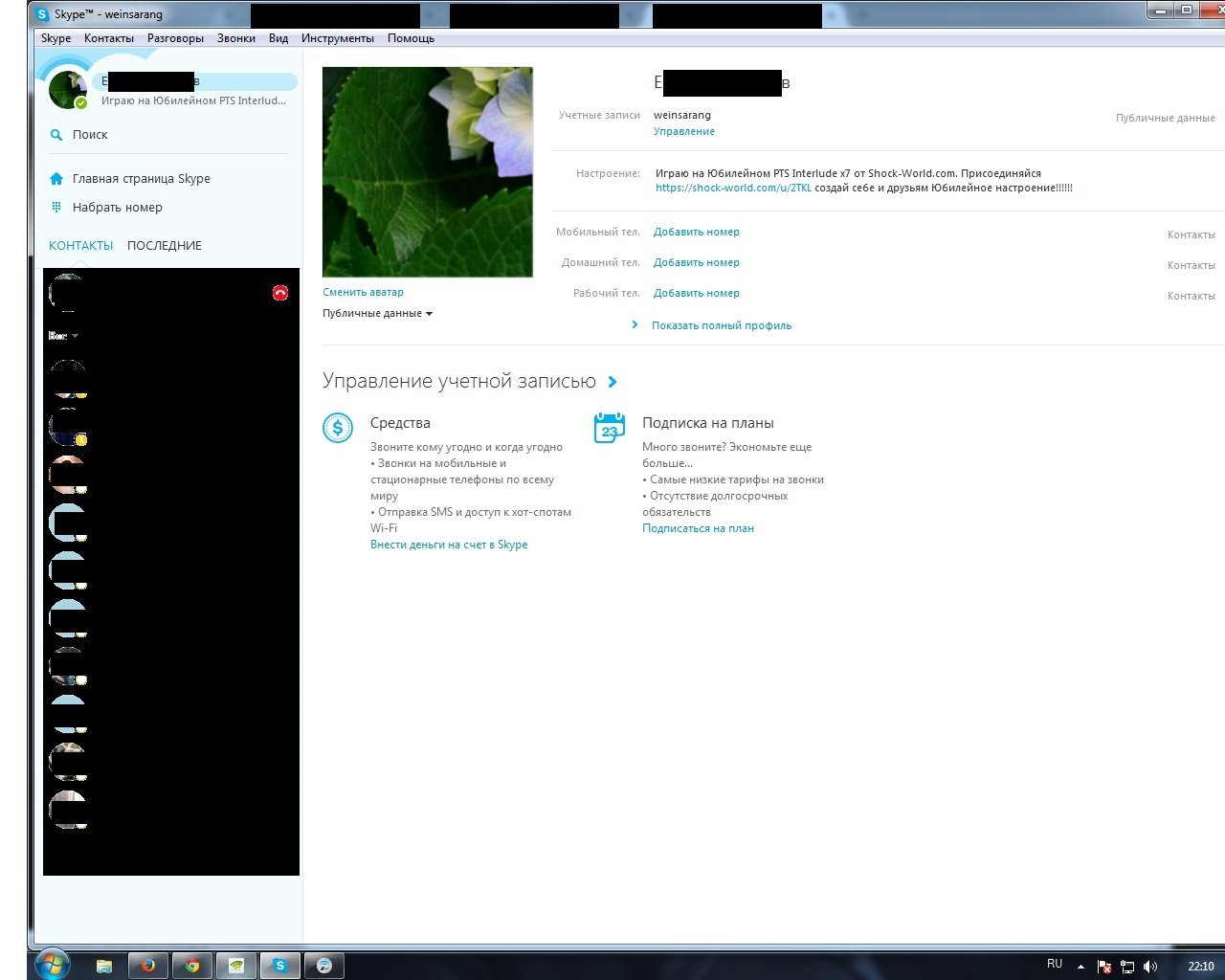This screenshot has width=1225, height=980.
Task: Open Набрать номер
Action: 118,208
